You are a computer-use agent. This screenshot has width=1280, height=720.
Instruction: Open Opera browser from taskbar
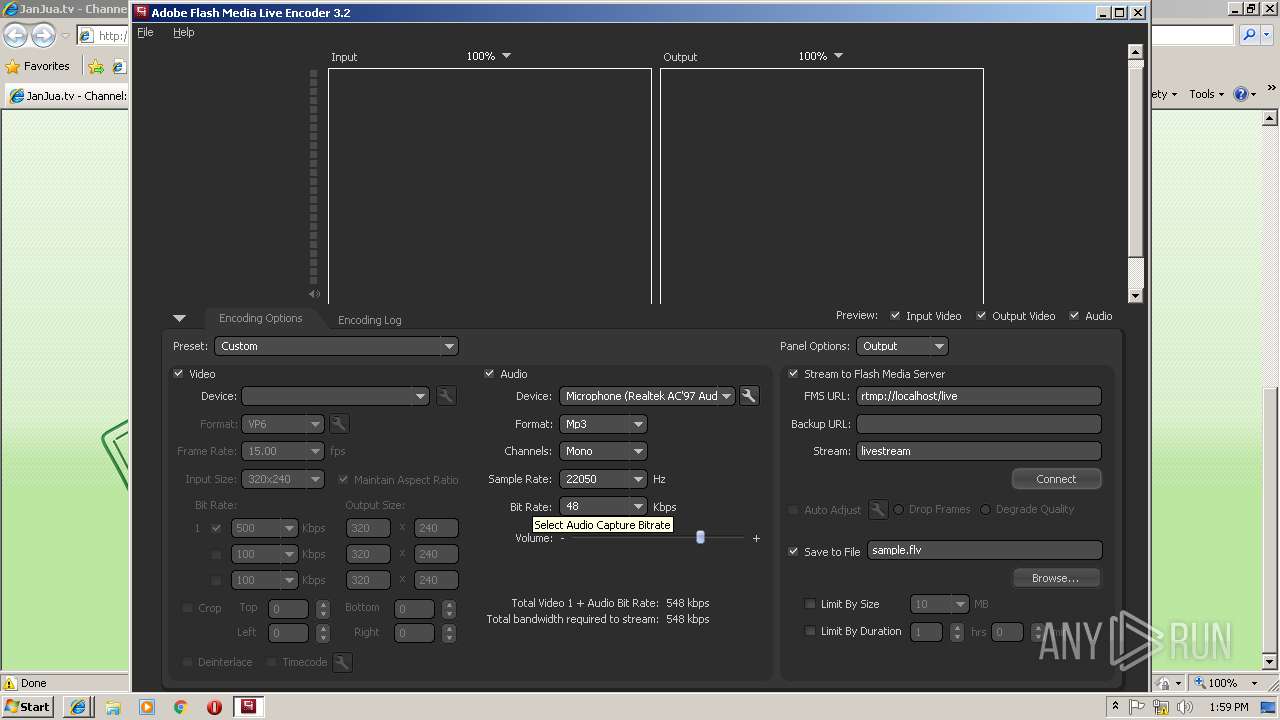pos(214,707)
